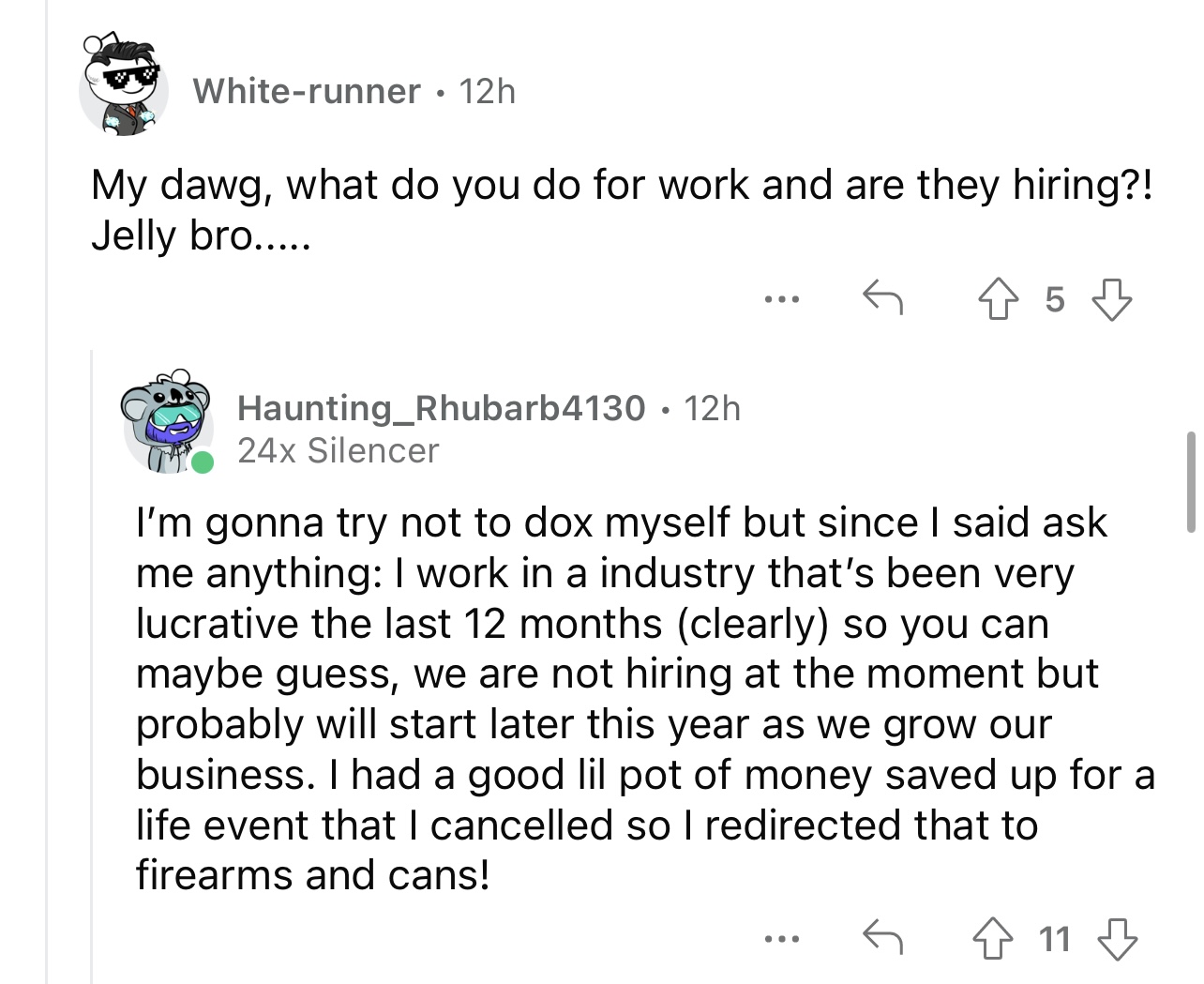The width and height of the screenshot is (1204, 984).
Task: Open White-runner's profile via username
Action: coord(307,91)
